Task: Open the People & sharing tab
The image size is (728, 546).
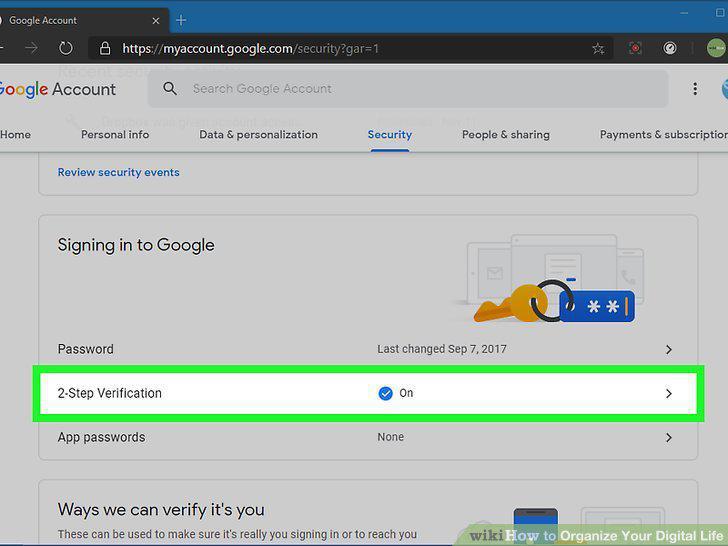Action: point(506,135)
